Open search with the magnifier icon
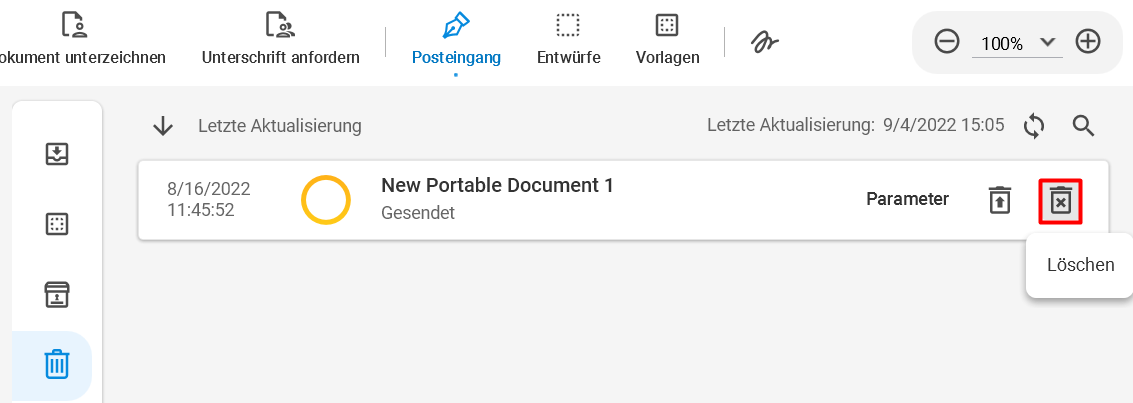Viewport: 1133px width, 403px height. click(1083, 126)
